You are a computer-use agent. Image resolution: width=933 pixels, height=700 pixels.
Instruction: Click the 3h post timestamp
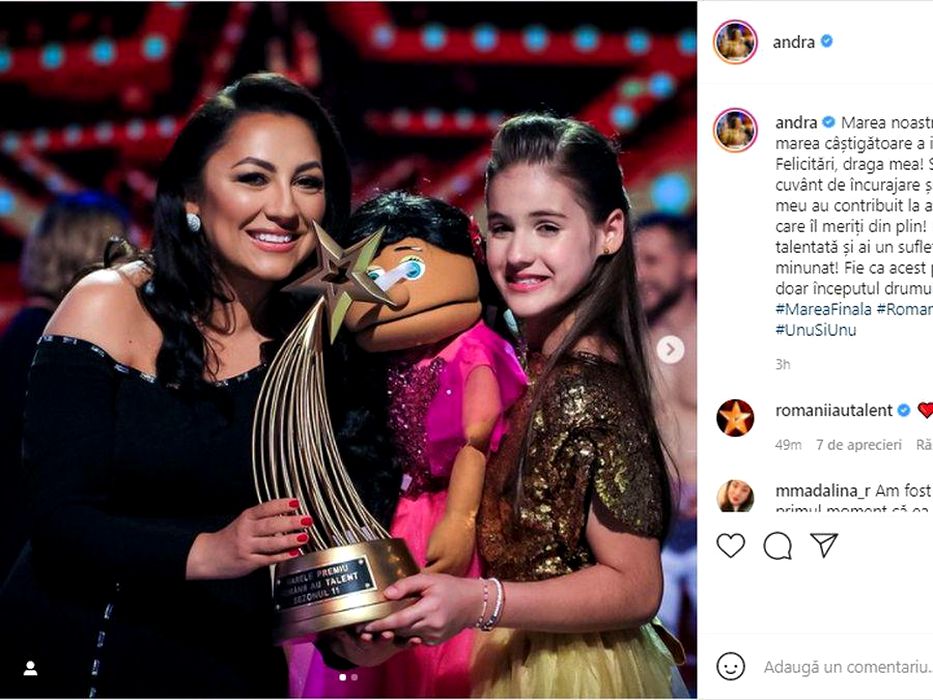coord(782,364)
